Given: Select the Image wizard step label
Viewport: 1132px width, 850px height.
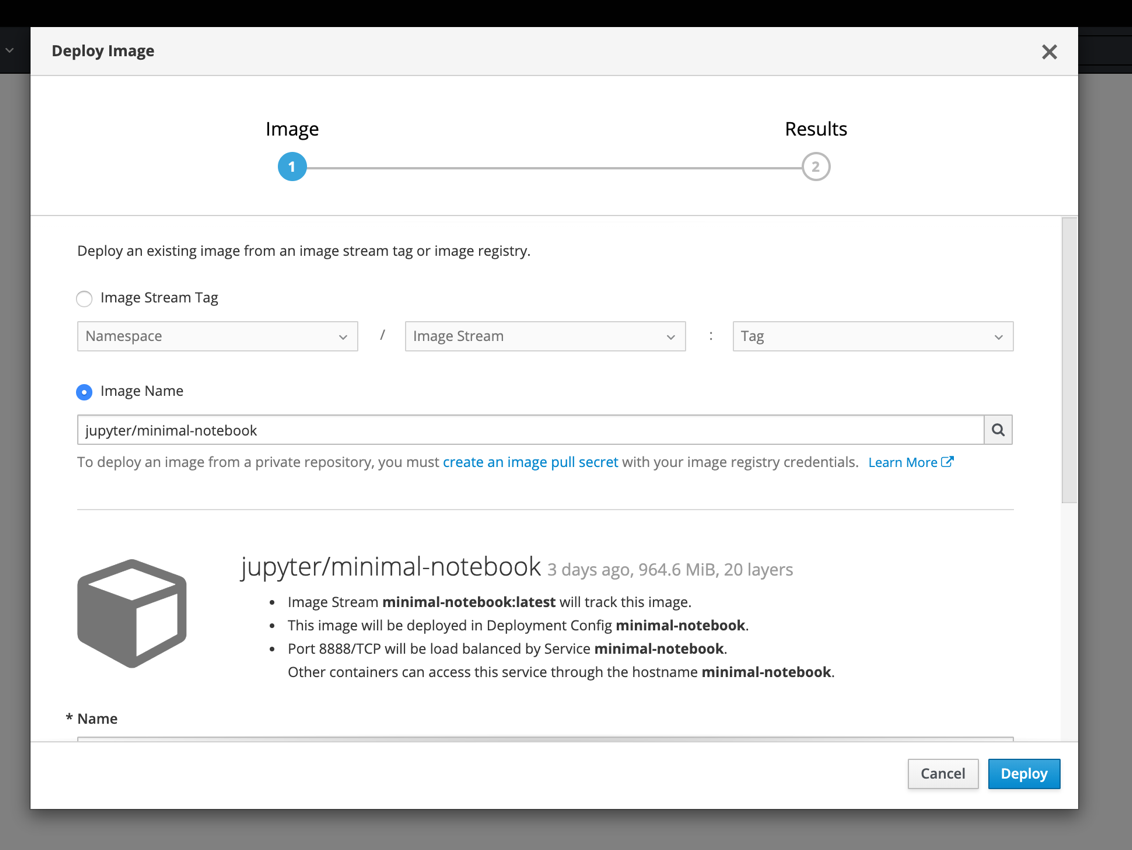Looking at the screenshot, I should [292, 128].
